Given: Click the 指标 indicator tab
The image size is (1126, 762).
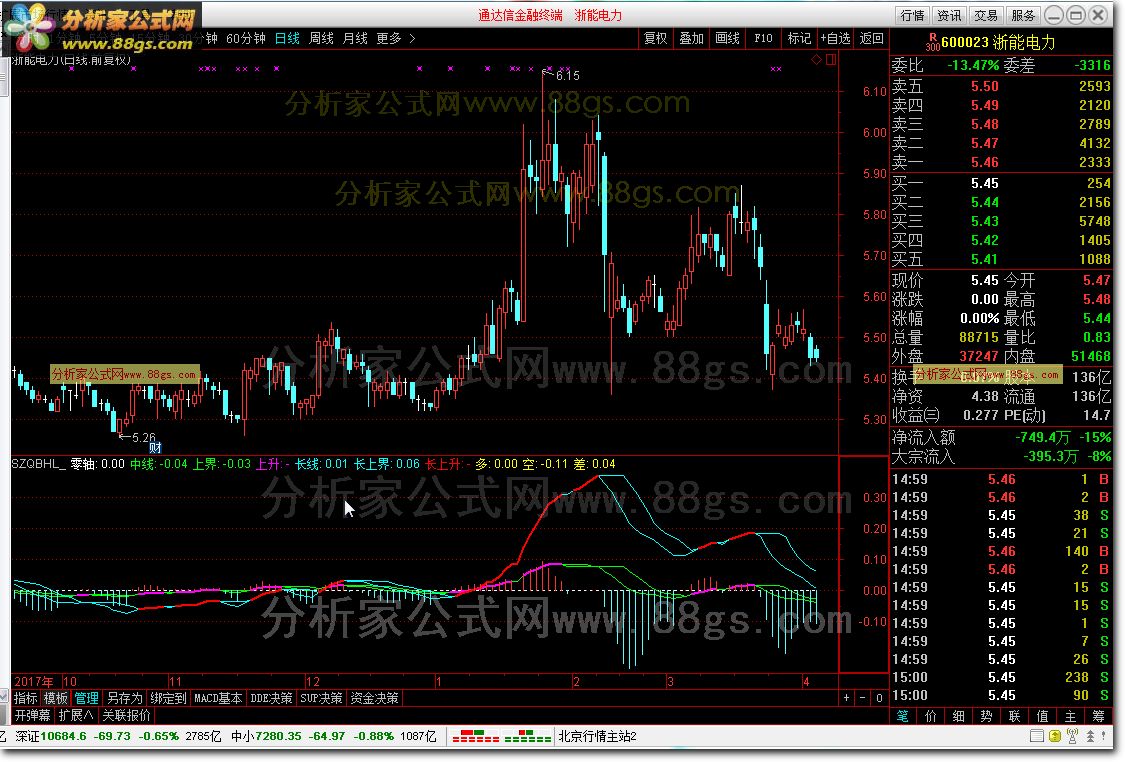Looking at the screenshot, I should [x=26, y=697].
